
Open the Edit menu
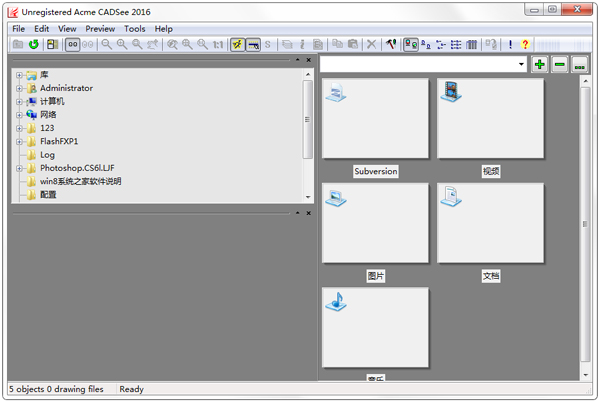41,29
